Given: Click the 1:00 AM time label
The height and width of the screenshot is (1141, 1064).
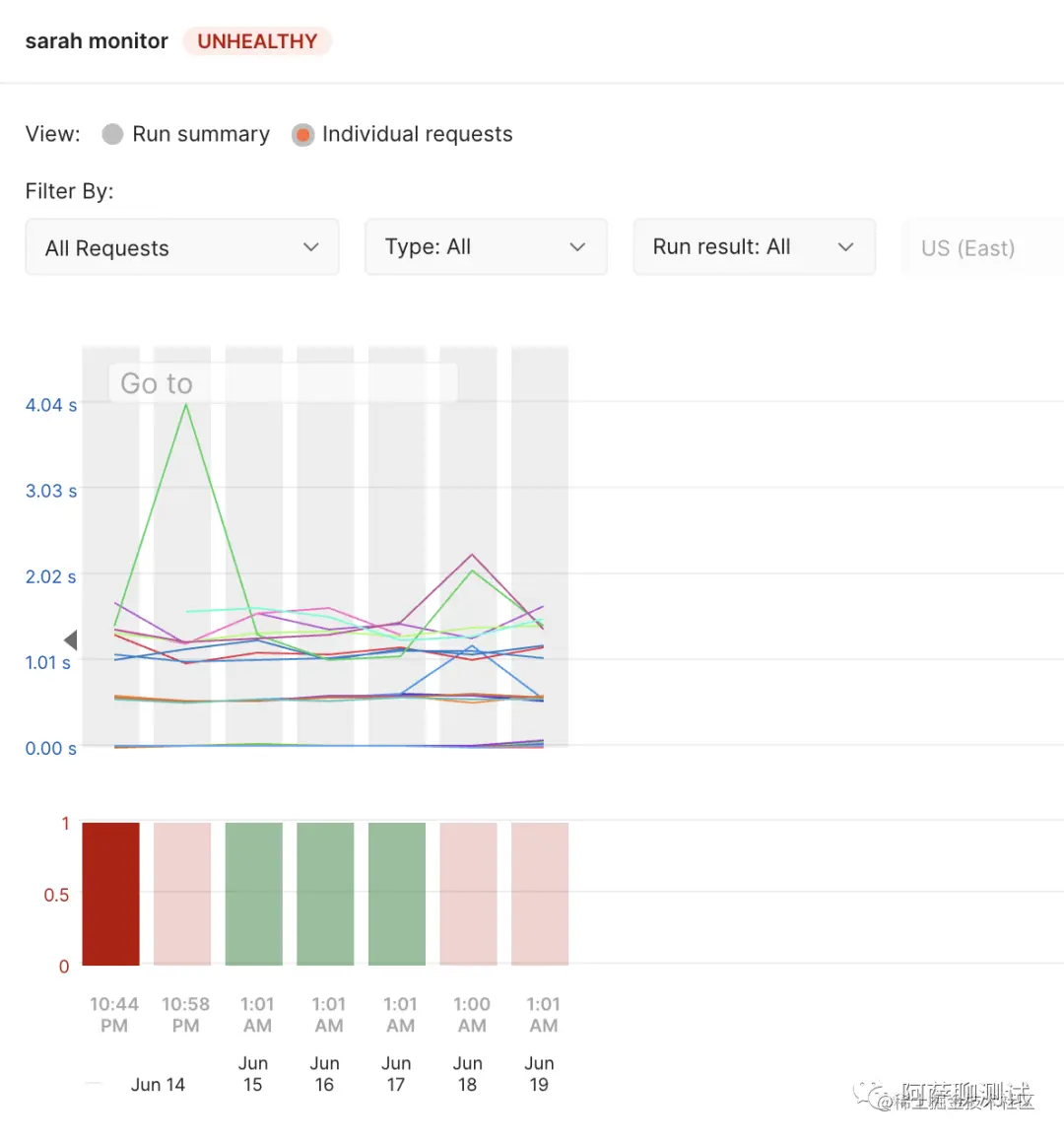Looking at the screenshot, I should tap(472, 1015).
